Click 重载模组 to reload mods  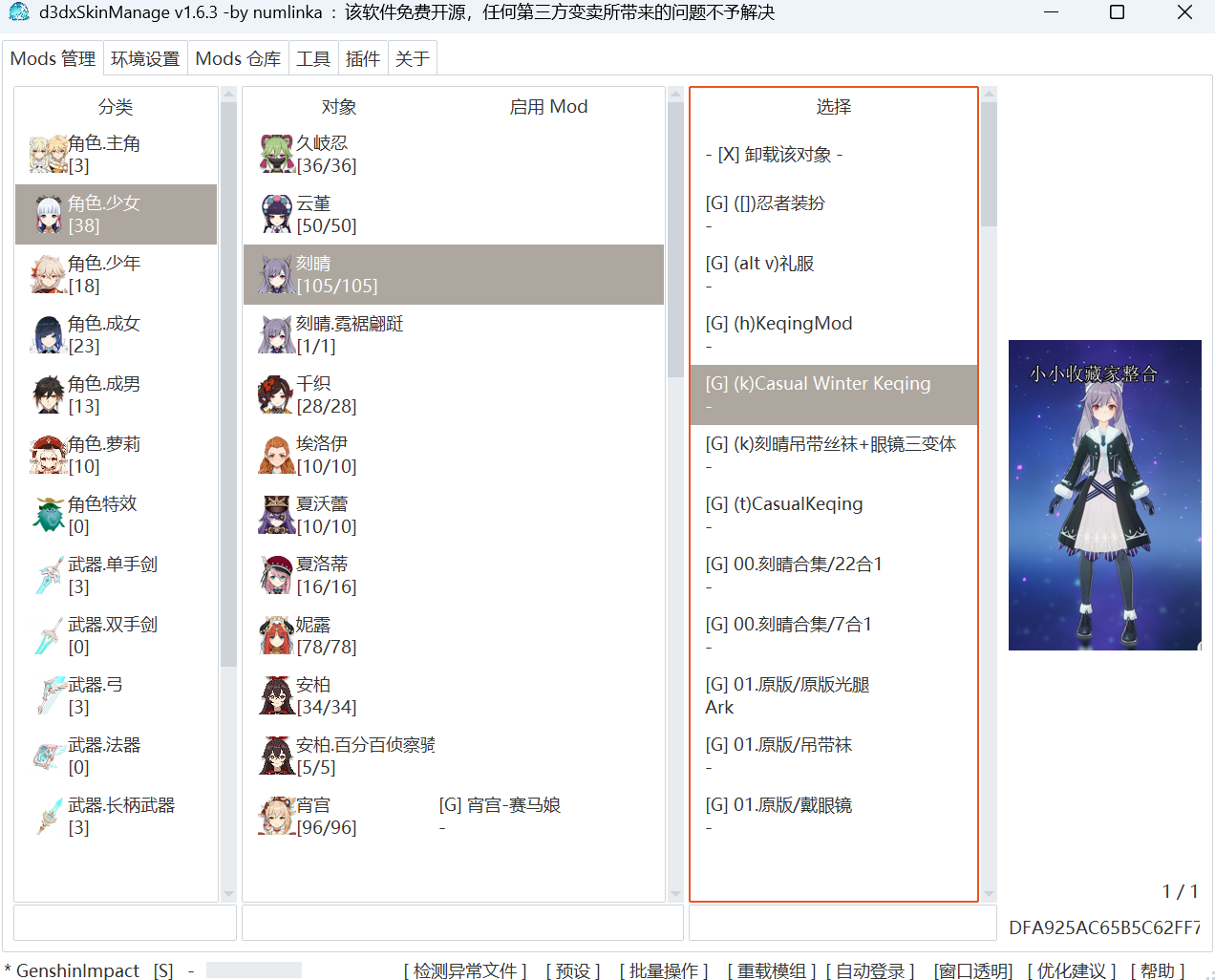pyautogui.click(x=772, y=970)
